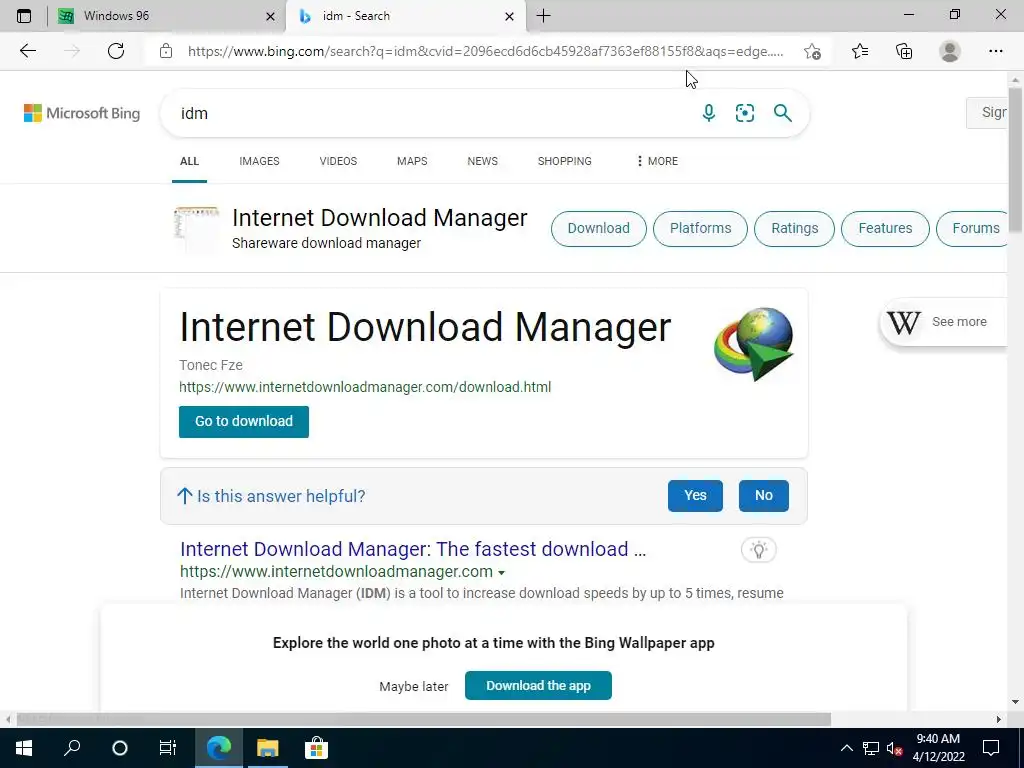
Task: Expand the dropdown arrow next to internetdownloadmanager.com
Action: (501, 573)
